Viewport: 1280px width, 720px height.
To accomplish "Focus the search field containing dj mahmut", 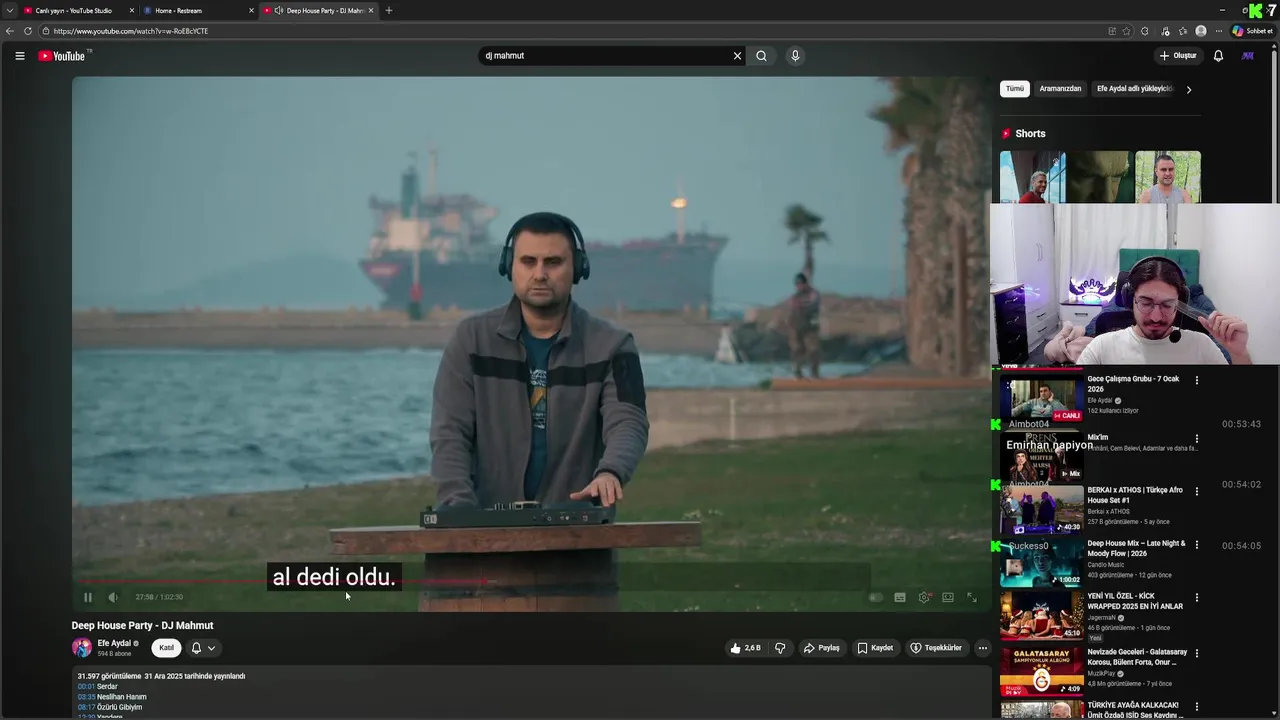I will tap(605, 56).
